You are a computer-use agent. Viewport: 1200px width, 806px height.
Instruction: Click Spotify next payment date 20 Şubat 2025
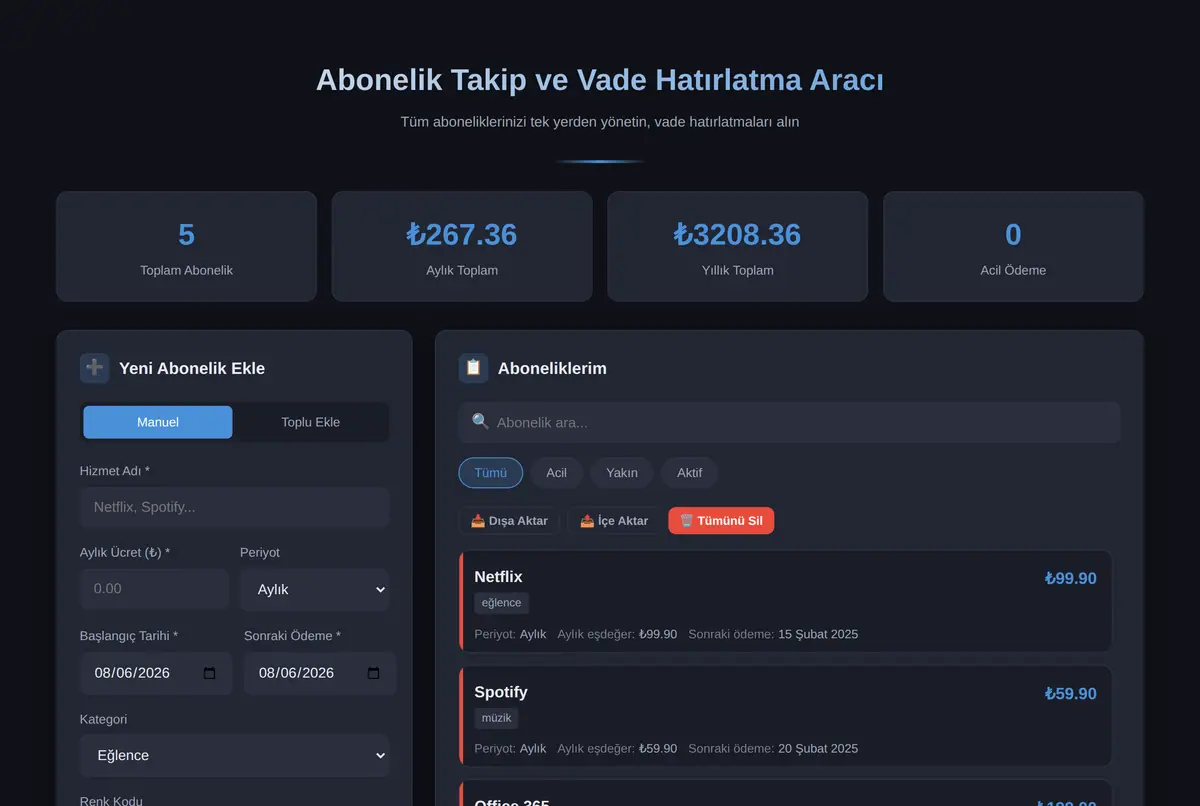point(818,749)
